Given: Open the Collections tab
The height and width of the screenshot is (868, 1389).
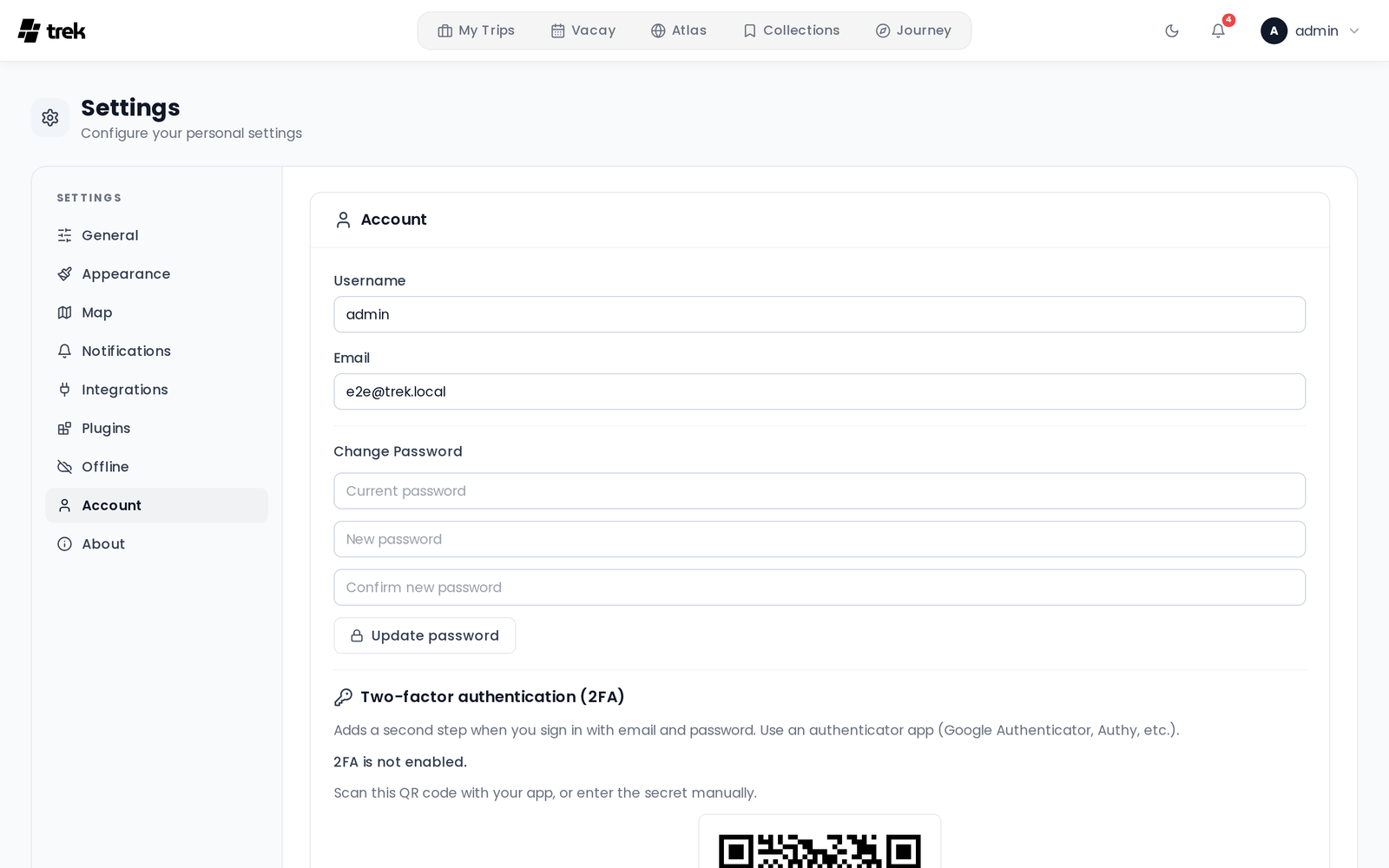Looking at the screenshot, I should [x=791, y=30].
